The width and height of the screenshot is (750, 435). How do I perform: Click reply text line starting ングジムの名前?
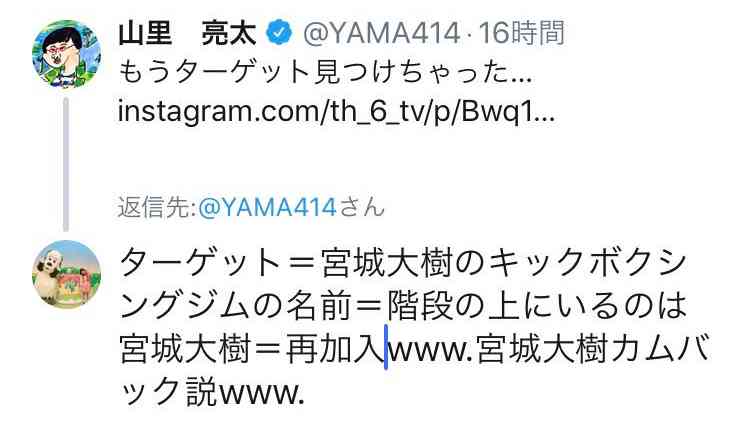403,306
